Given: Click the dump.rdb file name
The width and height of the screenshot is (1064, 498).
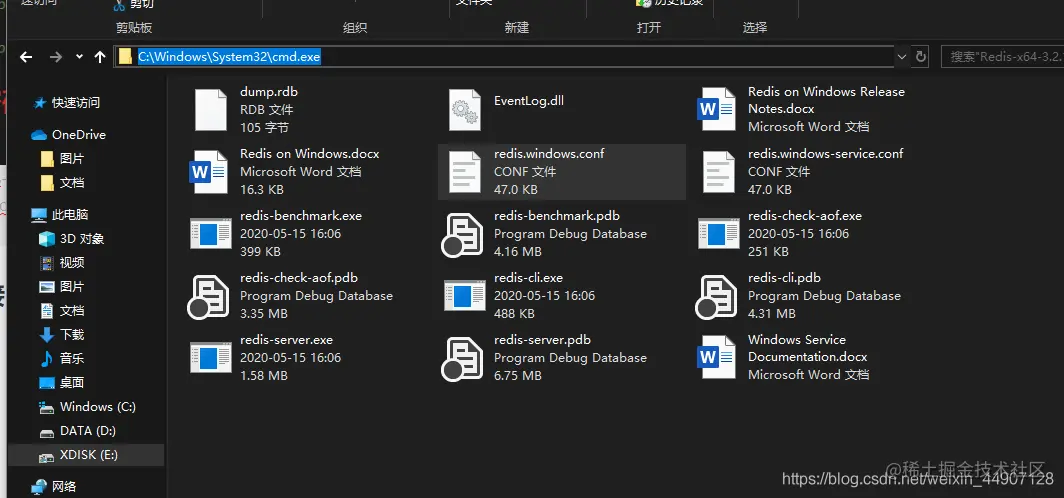Looking at the screenshot, I should 269,92.
